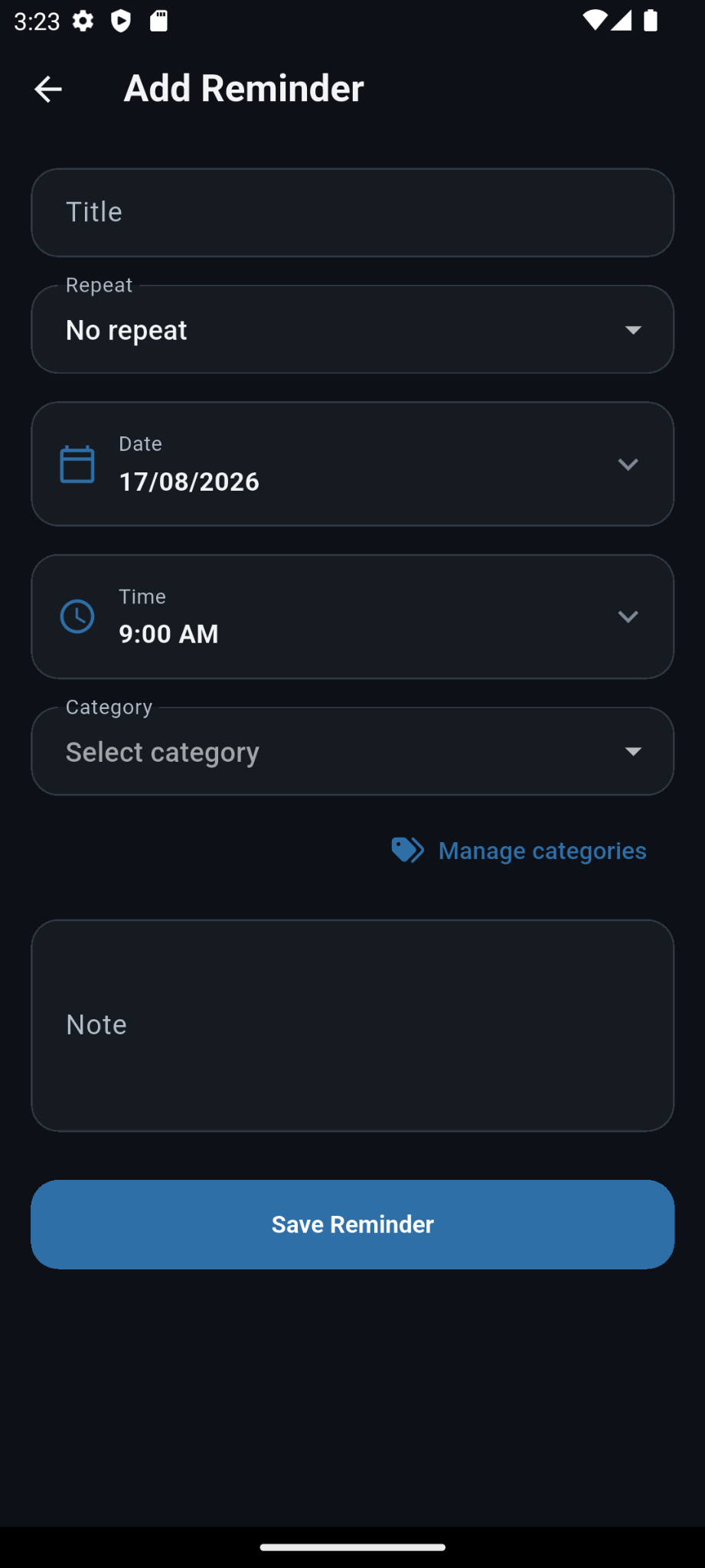Screen dimensions: 705x1568
Task: Tap the battery icon in status bar
Action: (x=651, y=21)
